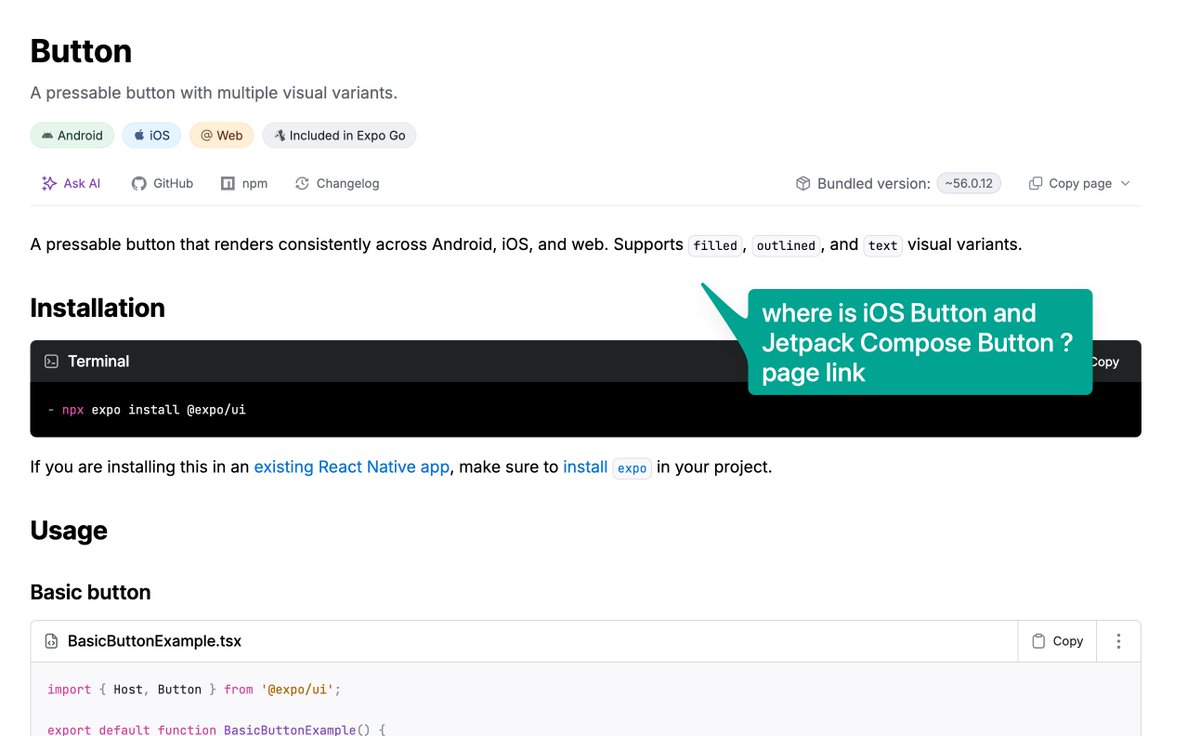This screenshot has height=736, width=1200.
Task: Click the Terminal icon in code block header
Action: pyautogui.click(x=52, y=362)
